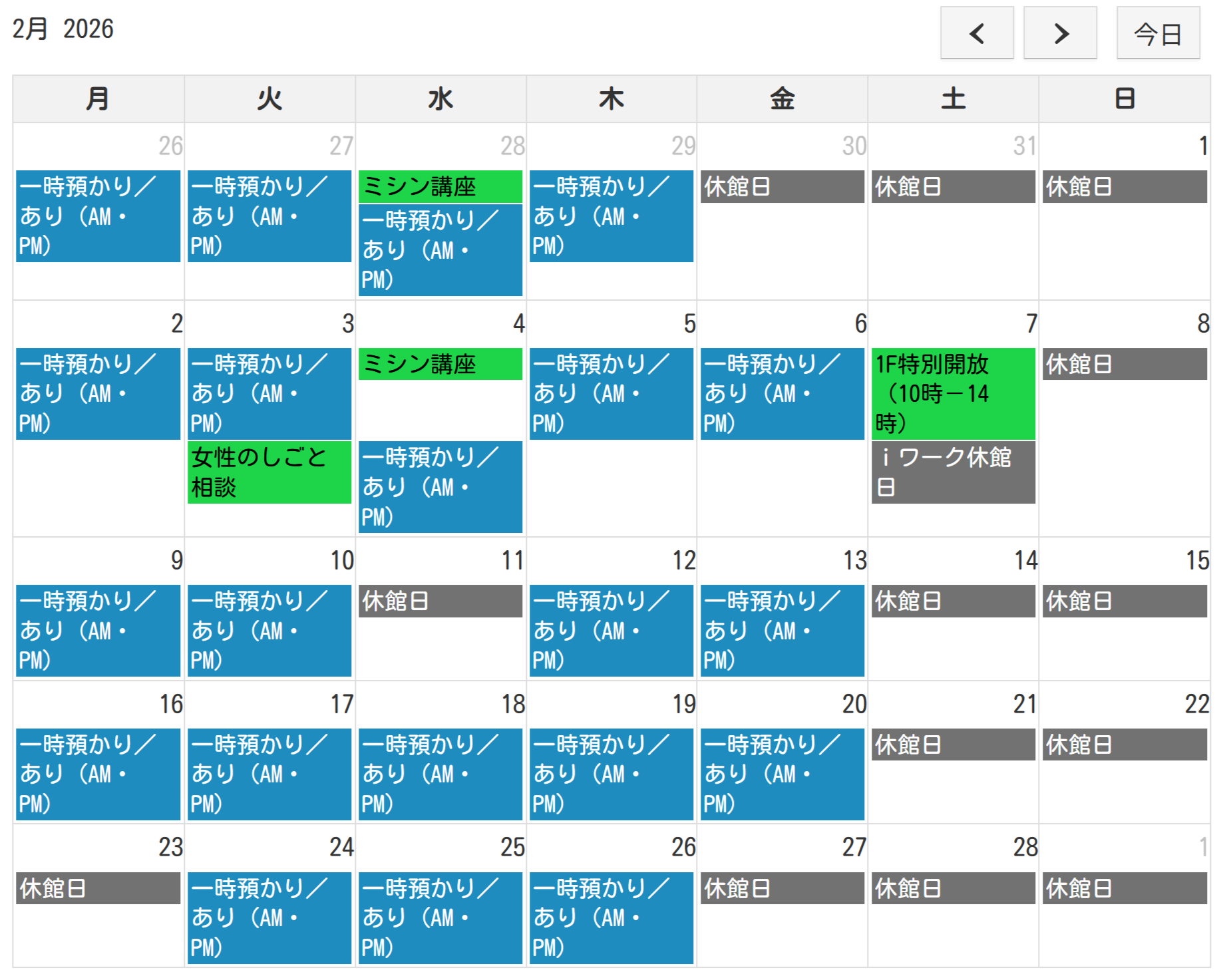Select 休館日 entry on February 28

click(953, 888)
